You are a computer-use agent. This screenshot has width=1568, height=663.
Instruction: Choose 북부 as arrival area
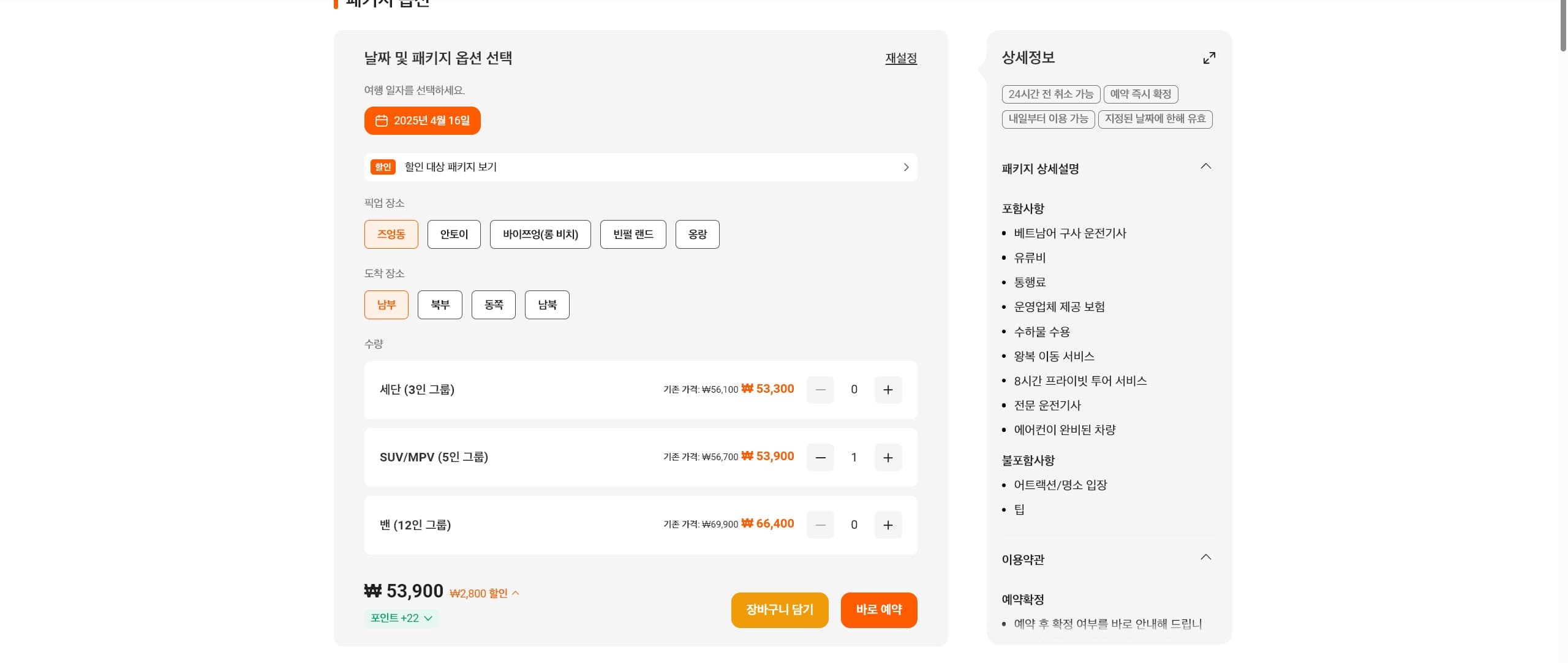pos(440,305)
